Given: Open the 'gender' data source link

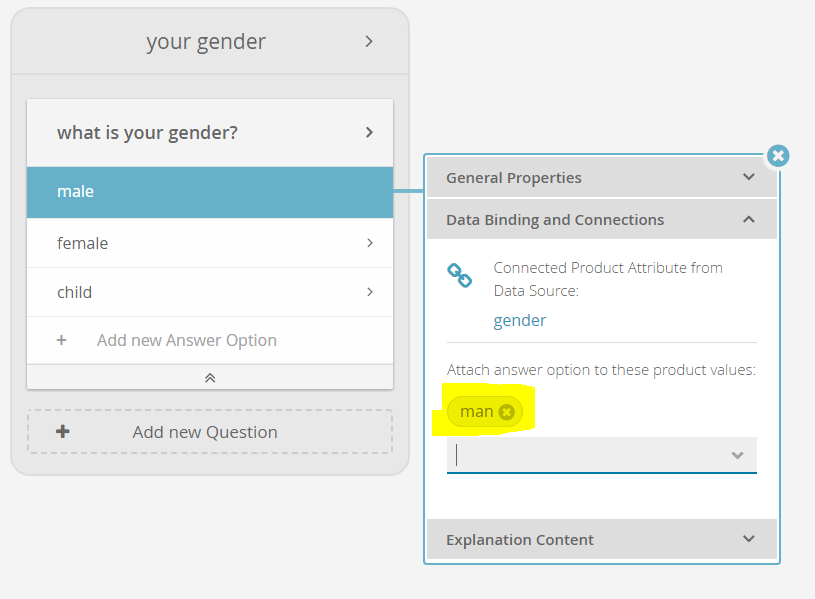Looking at the screenshot, I should click(x=519, y=320).
